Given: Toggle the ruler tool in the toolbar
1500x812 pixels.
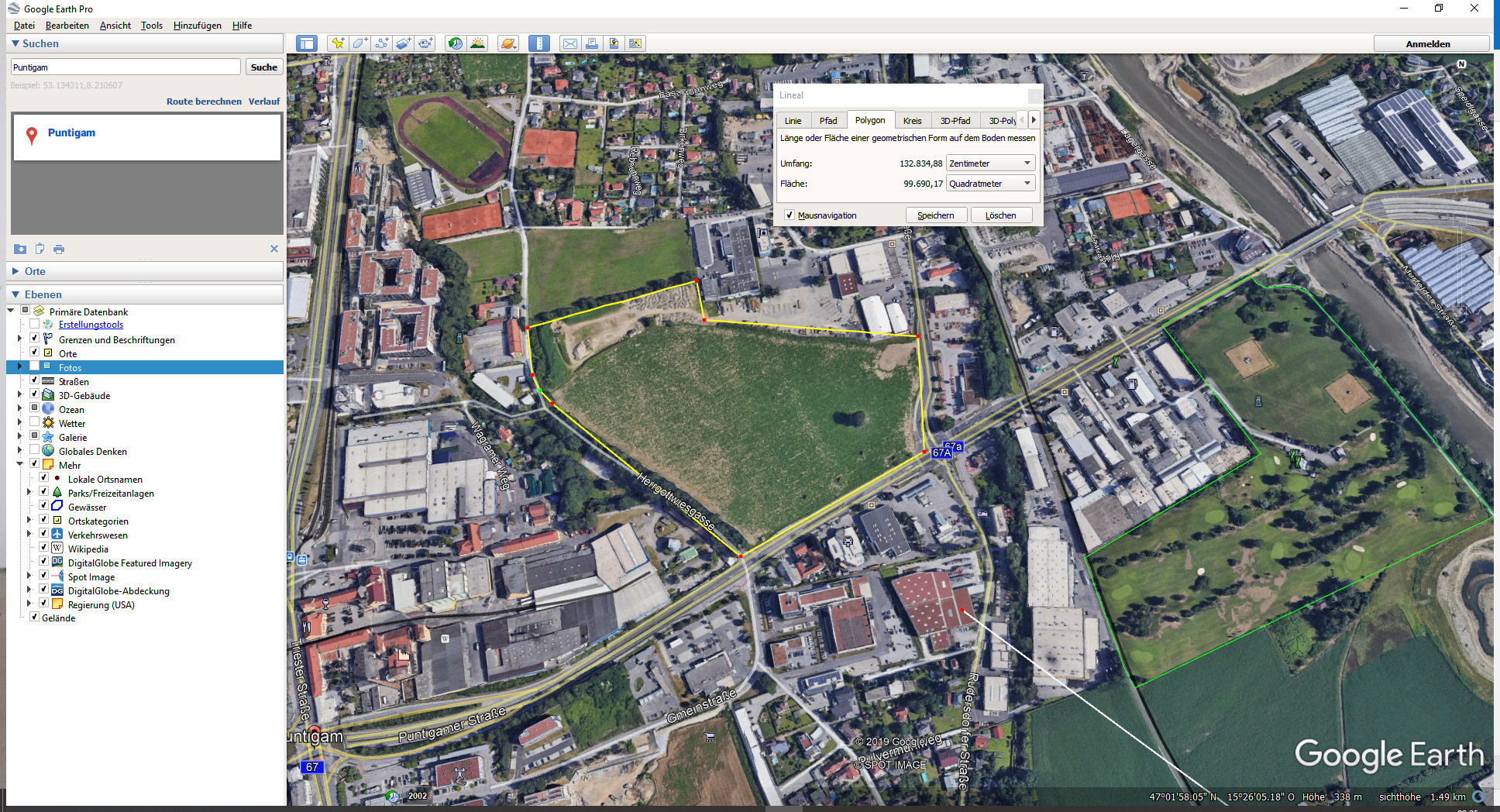Looking at the screenshot, I should click(x=539, y=43).
